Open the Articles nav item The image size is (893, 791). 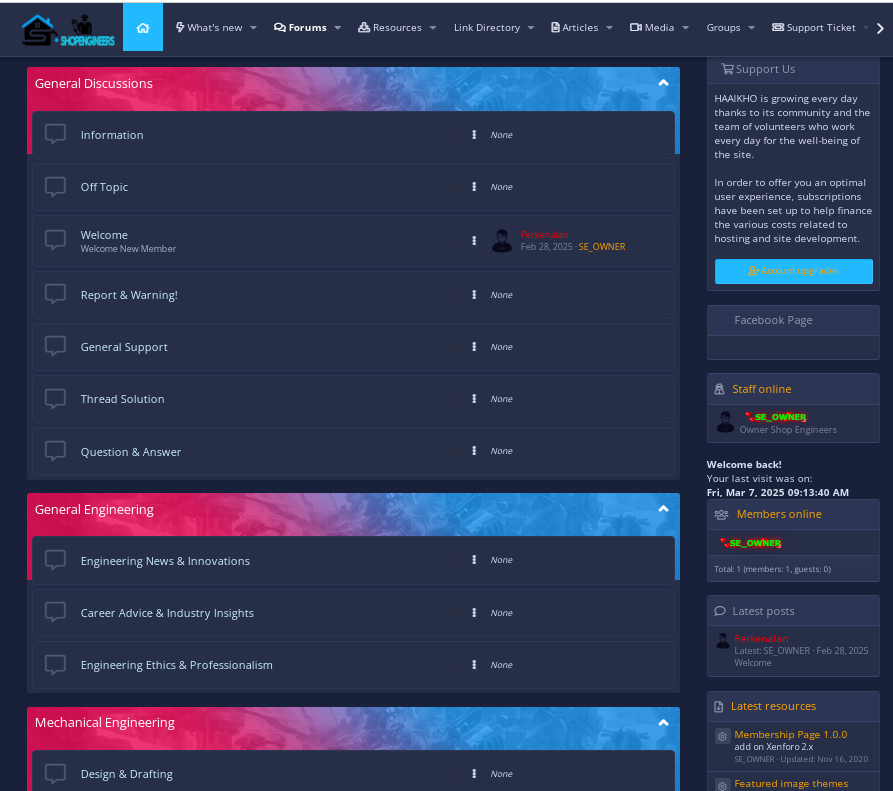pos(575,27)
